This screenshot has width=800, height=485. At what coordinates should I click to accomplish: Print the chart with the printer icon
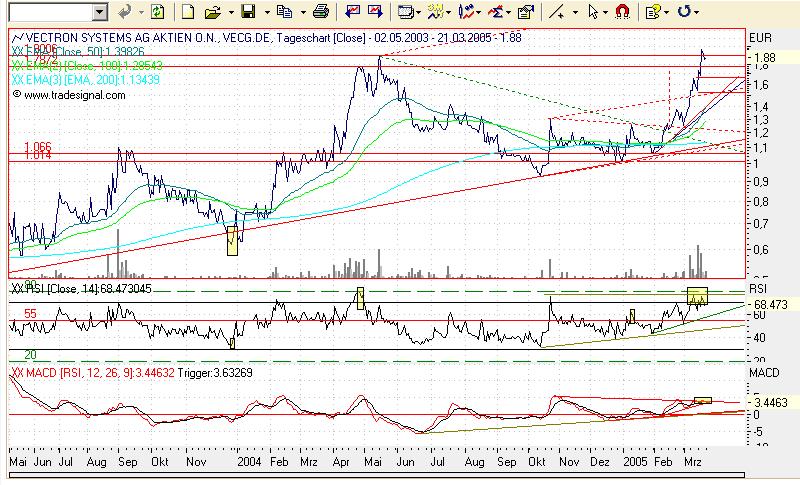320,11
